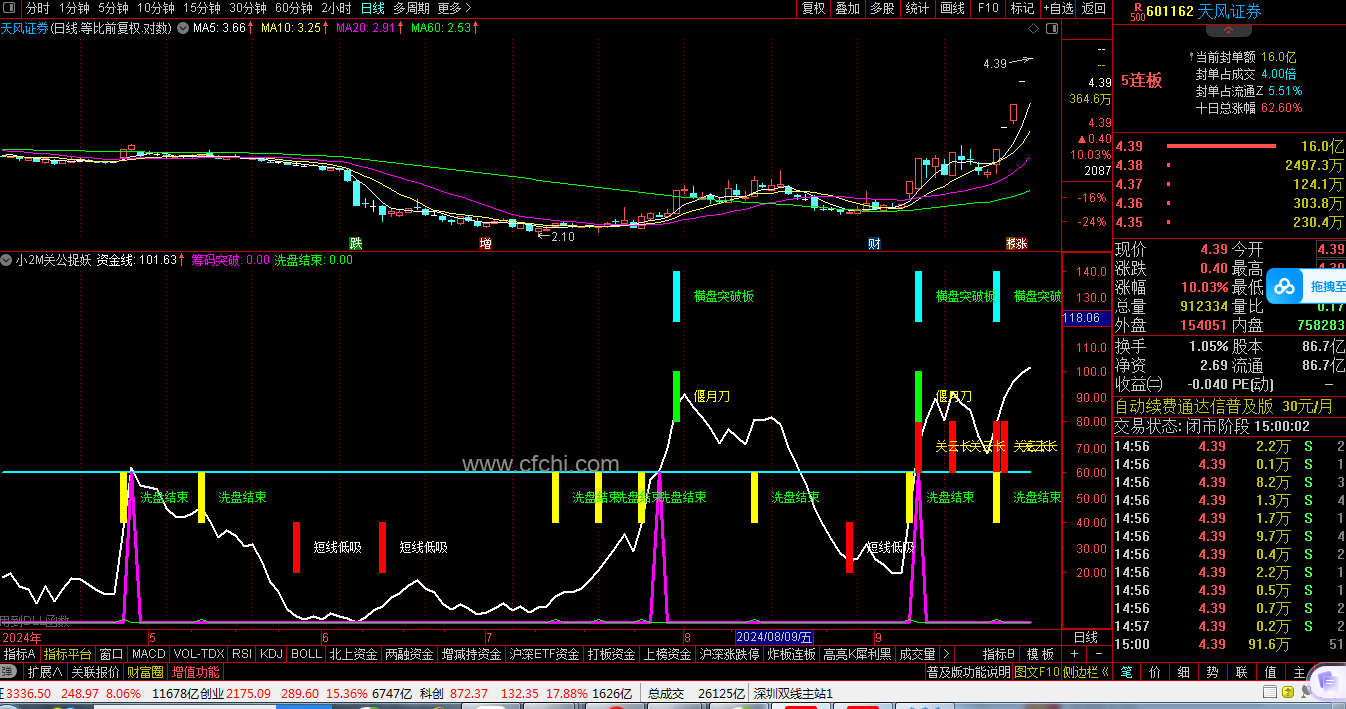Select the 炸板连板 indicator

click(791, 654)
